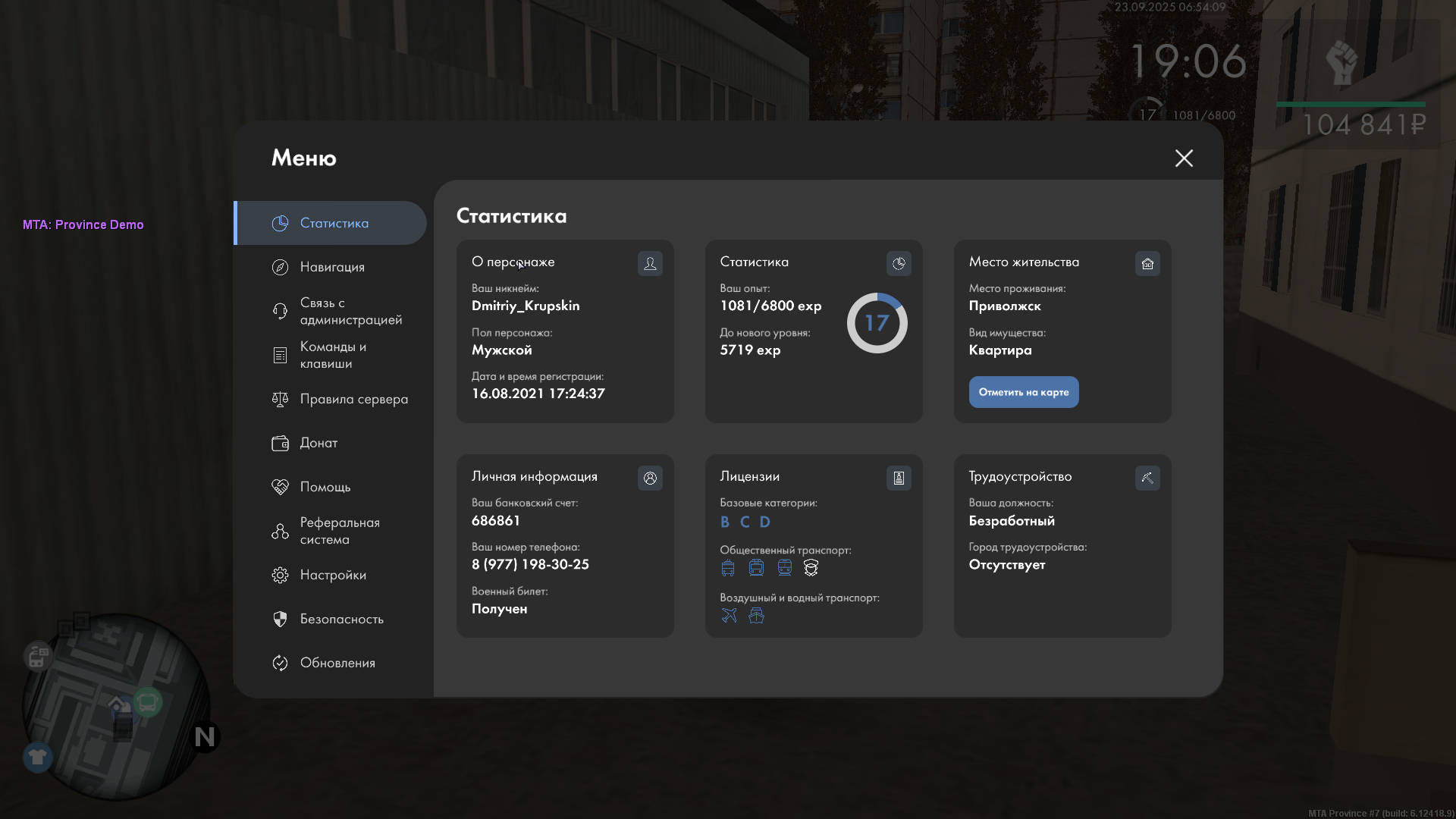Close the Меню window with X
The image size is (1456, 819).
(x=1184, y=158)
